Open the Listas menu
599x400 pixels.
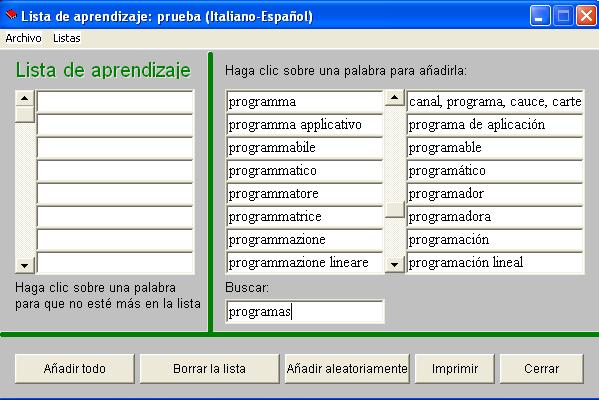[66, 38]
